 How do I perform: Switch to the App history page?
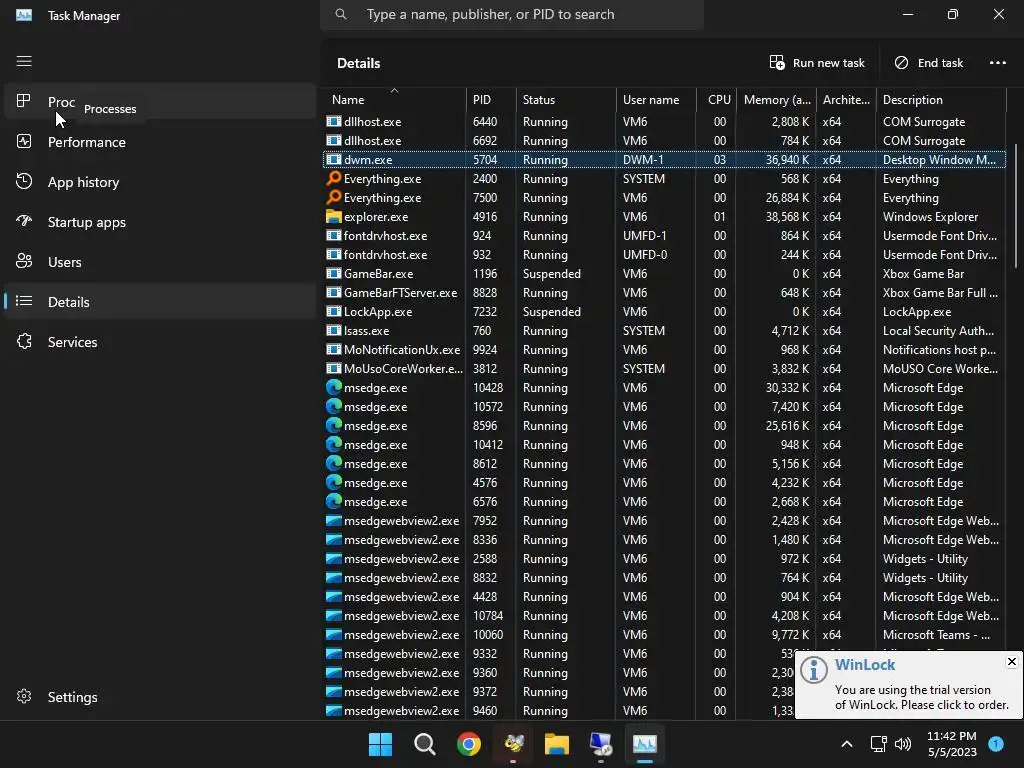[x=160, y=182]
